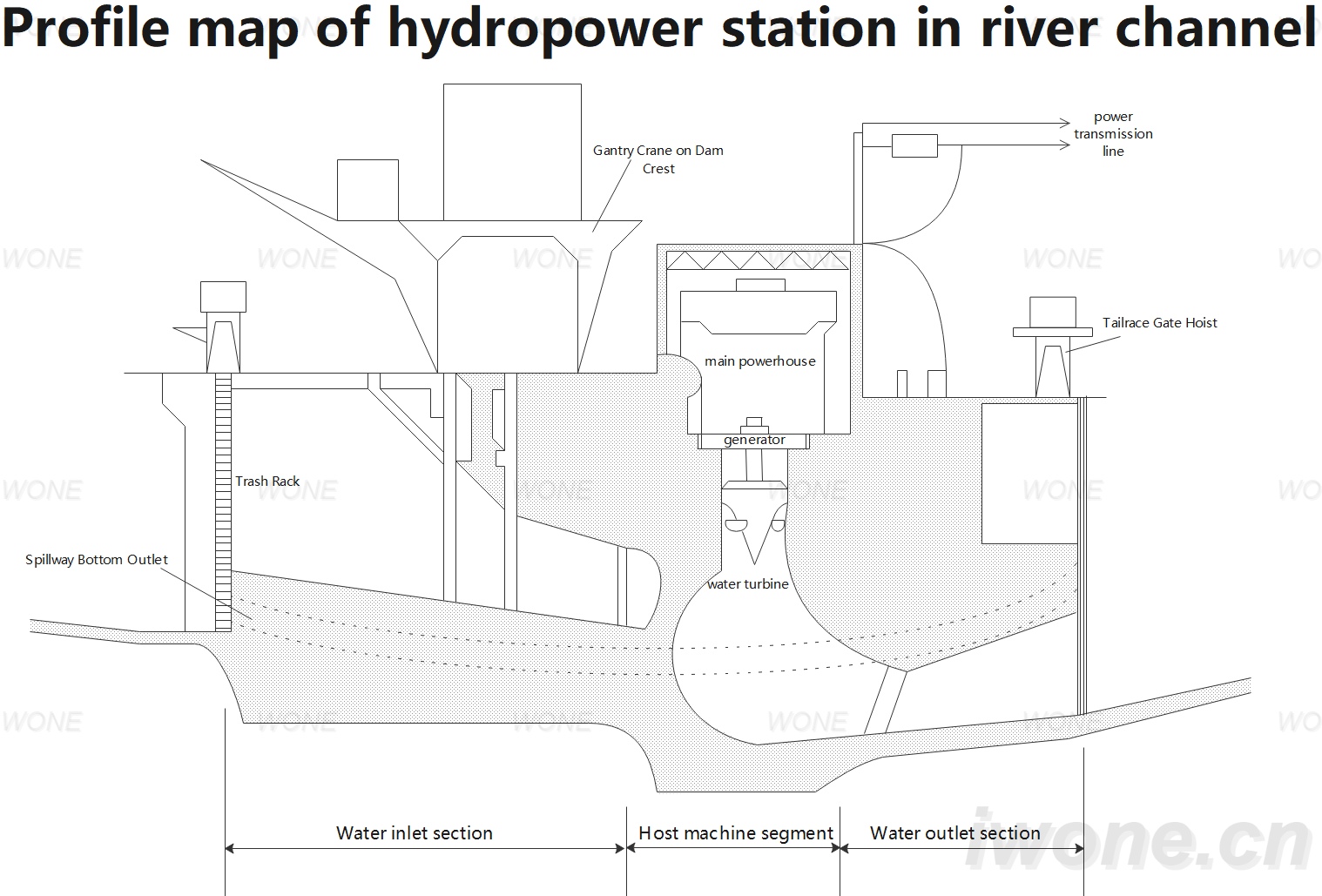This screenshot has width=1322, height=896.
Task: Click the "Trash Rack" label
Action: pos(267,482)
